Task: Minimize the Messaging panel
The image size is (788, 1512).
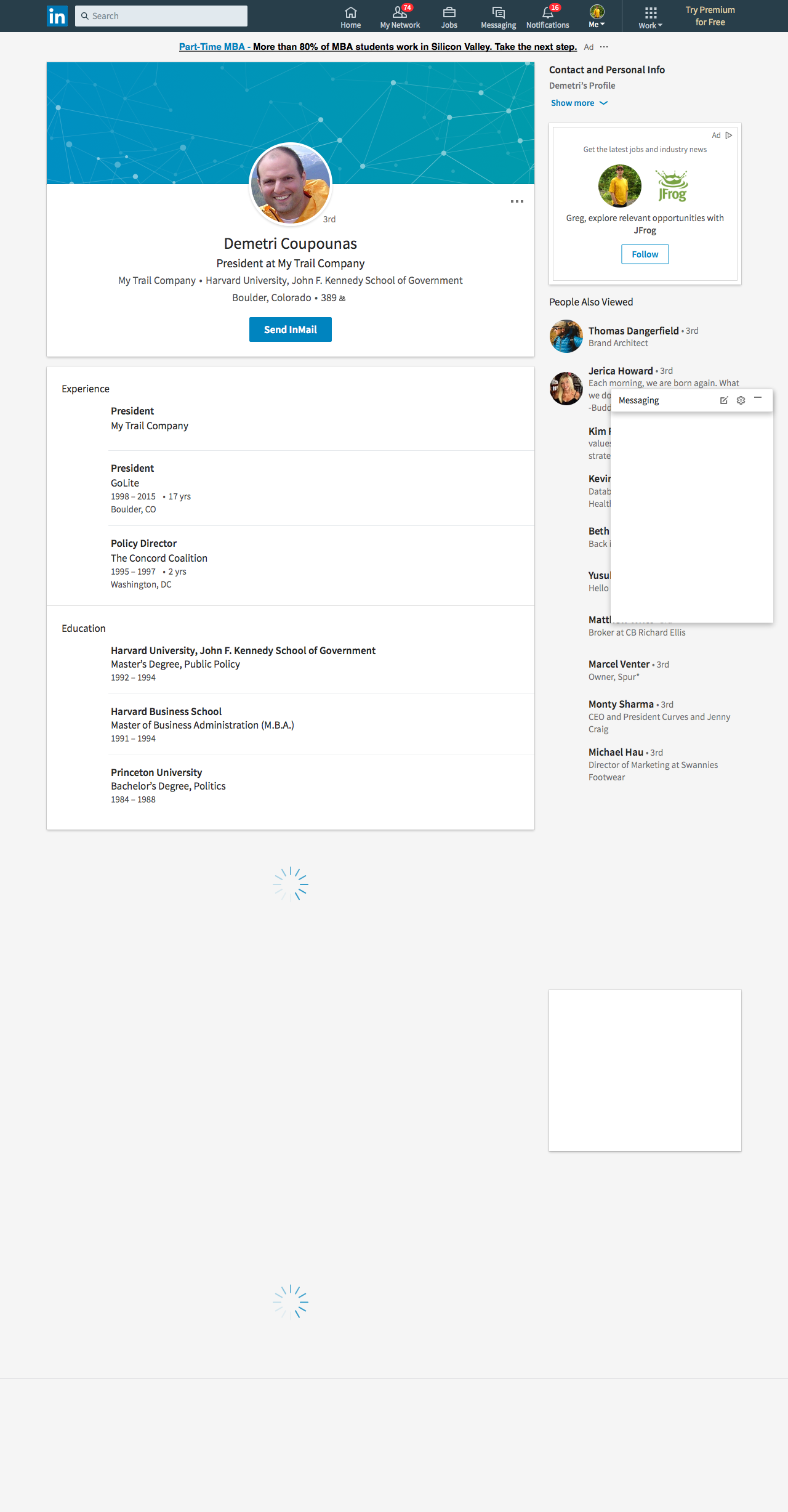Action: [758, 399]
